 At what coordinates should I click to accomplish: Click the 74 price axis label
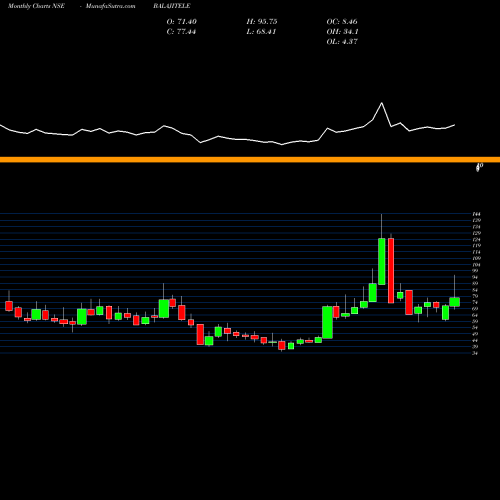(475, 303)
